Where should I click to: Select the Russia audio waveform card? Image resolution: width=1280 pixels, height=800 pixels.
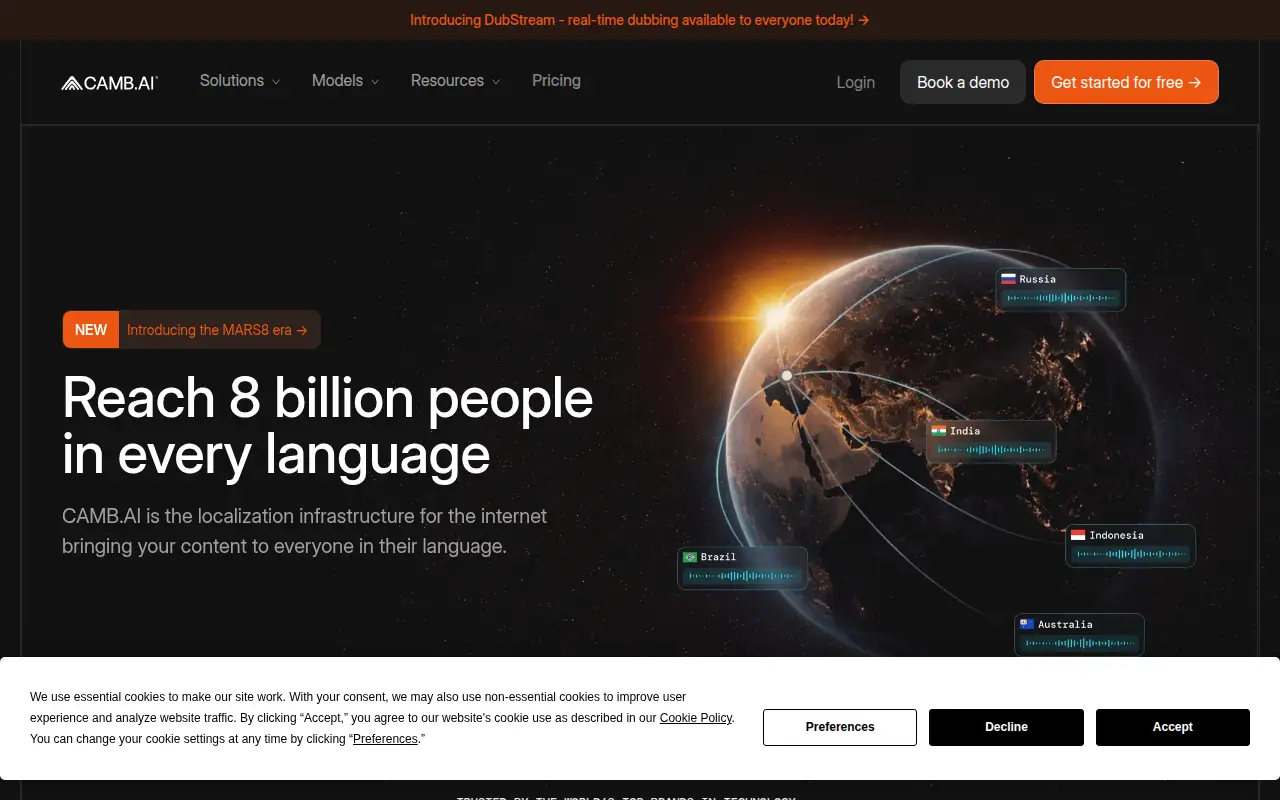click(1061, 289)
